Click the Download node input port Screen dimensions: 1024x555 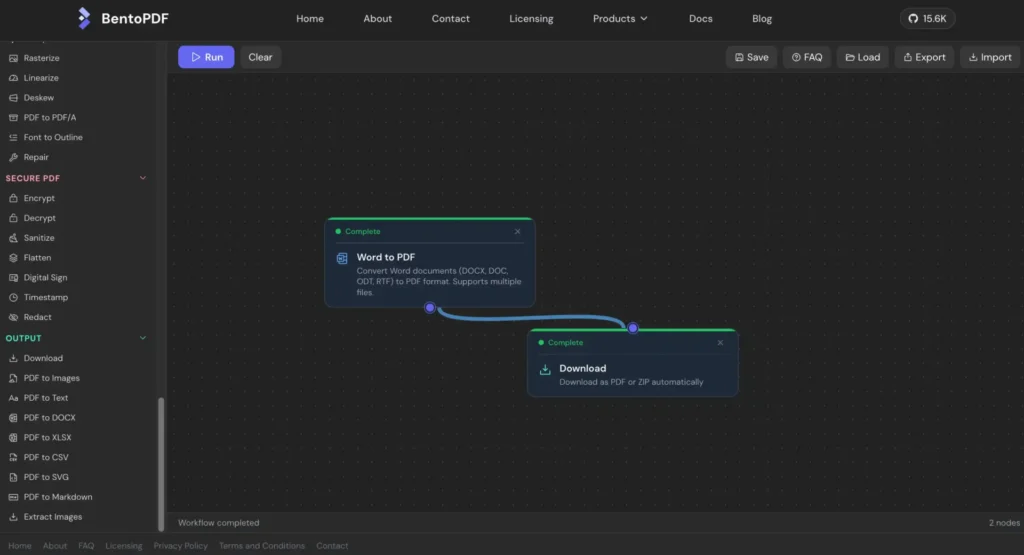coord(633,328)
